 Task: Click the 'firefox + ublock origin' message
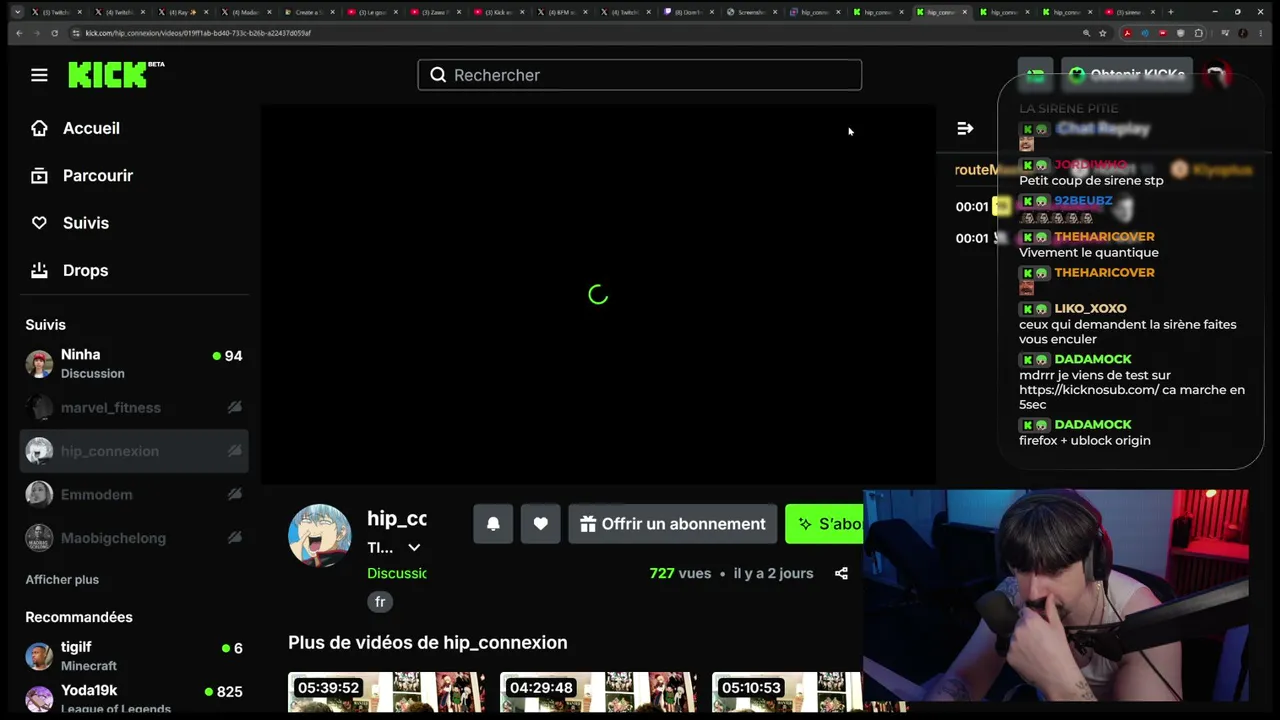click(1085, 441)
